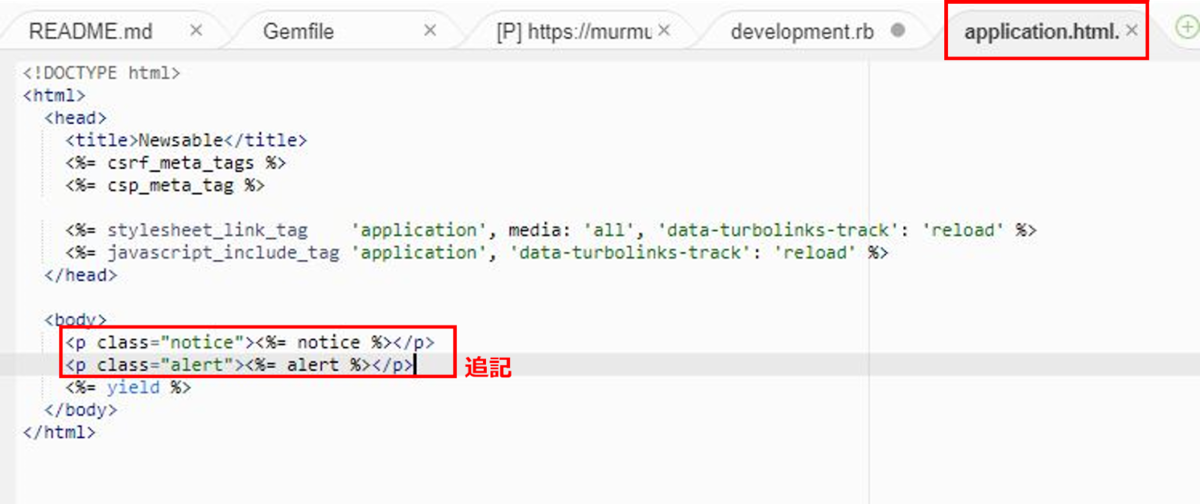
Task: Click the <%= yield %> line
Action: (x=128, y=387)
